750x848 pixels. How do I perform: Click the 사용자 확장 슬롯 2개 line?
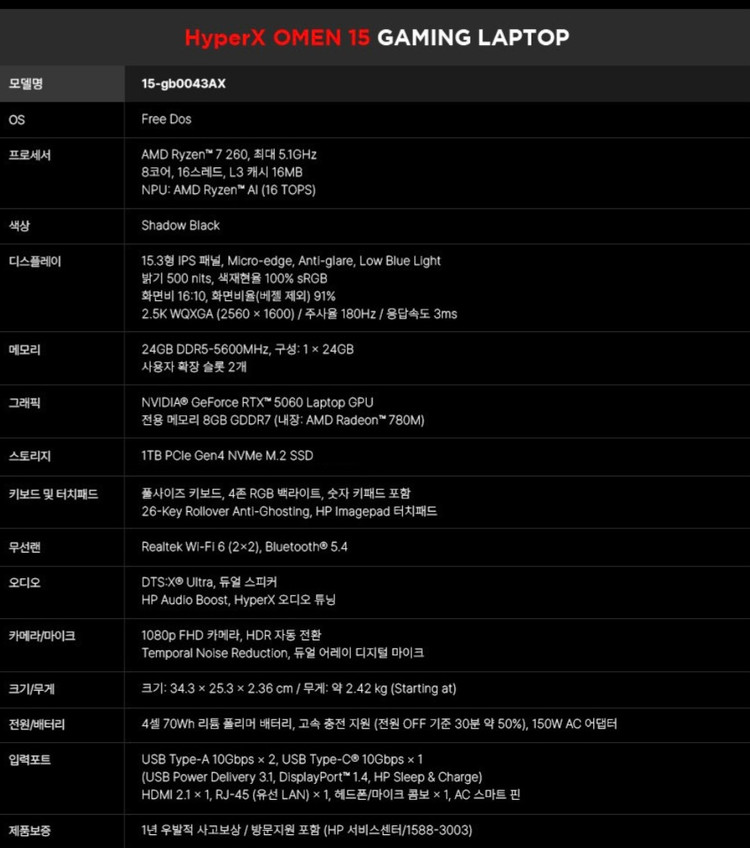[x=194, y=367]
